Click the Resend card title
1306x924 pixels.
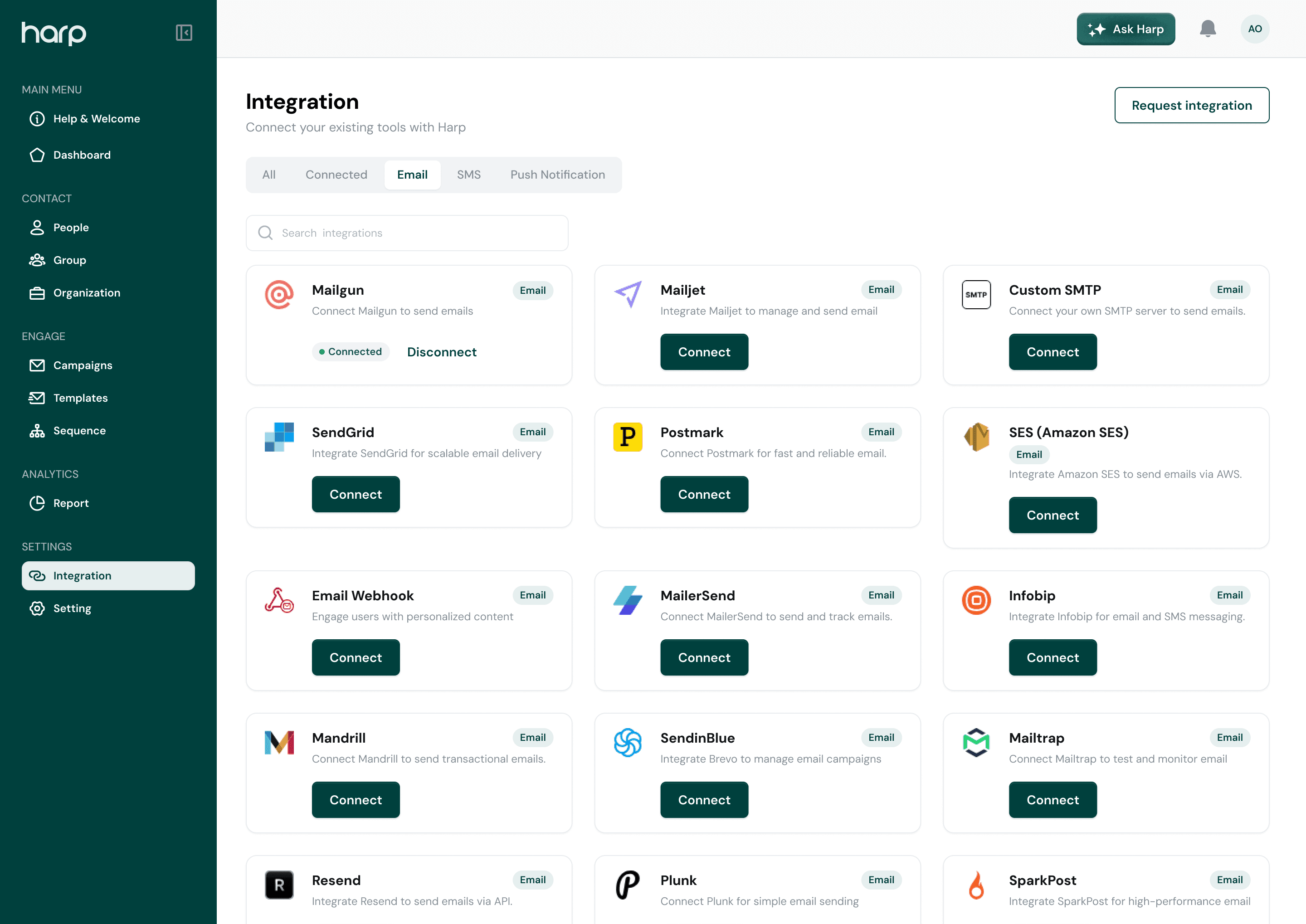click(x=336, y=880)
